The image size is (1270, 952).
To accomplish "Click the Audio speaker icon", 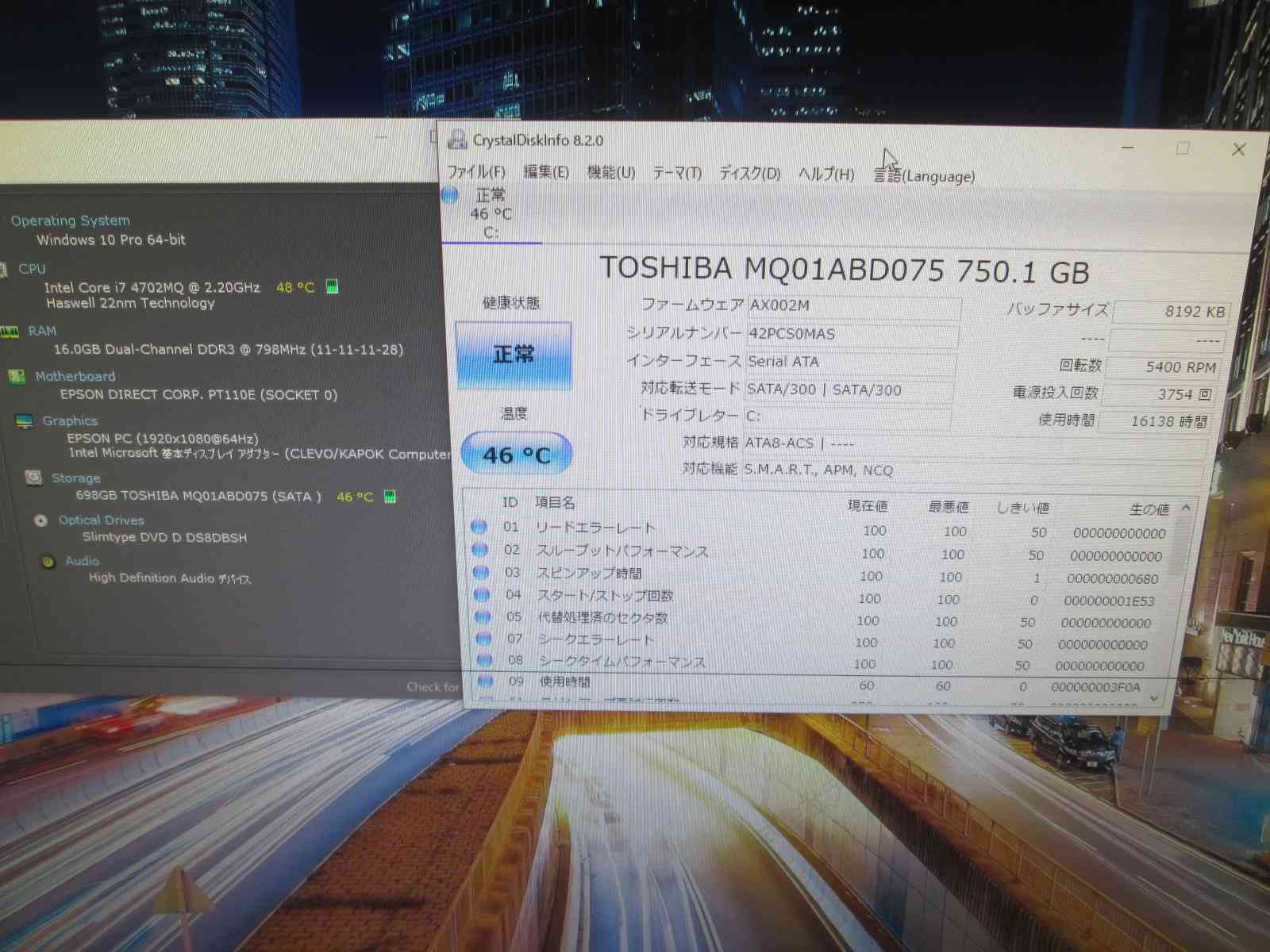I will click(x=48, y=562).
